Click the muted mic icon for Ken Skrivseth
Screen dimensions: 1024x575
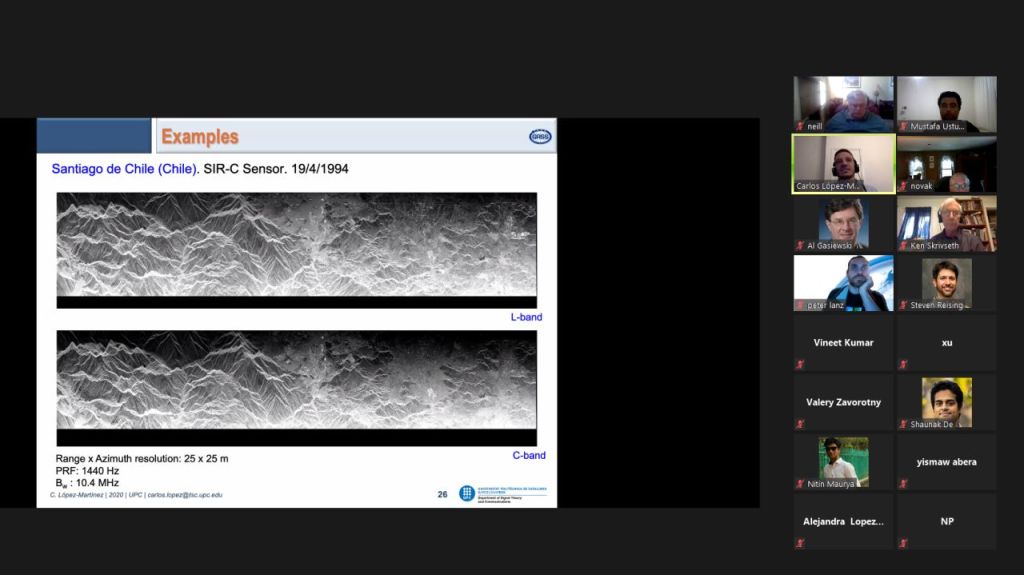(x=903, y=245)
